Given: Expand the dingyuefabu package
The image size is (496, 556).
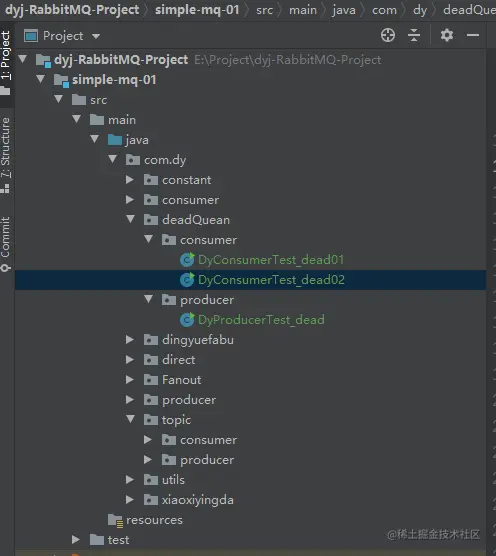Looking at the screenshot, I should click(130, 340).
